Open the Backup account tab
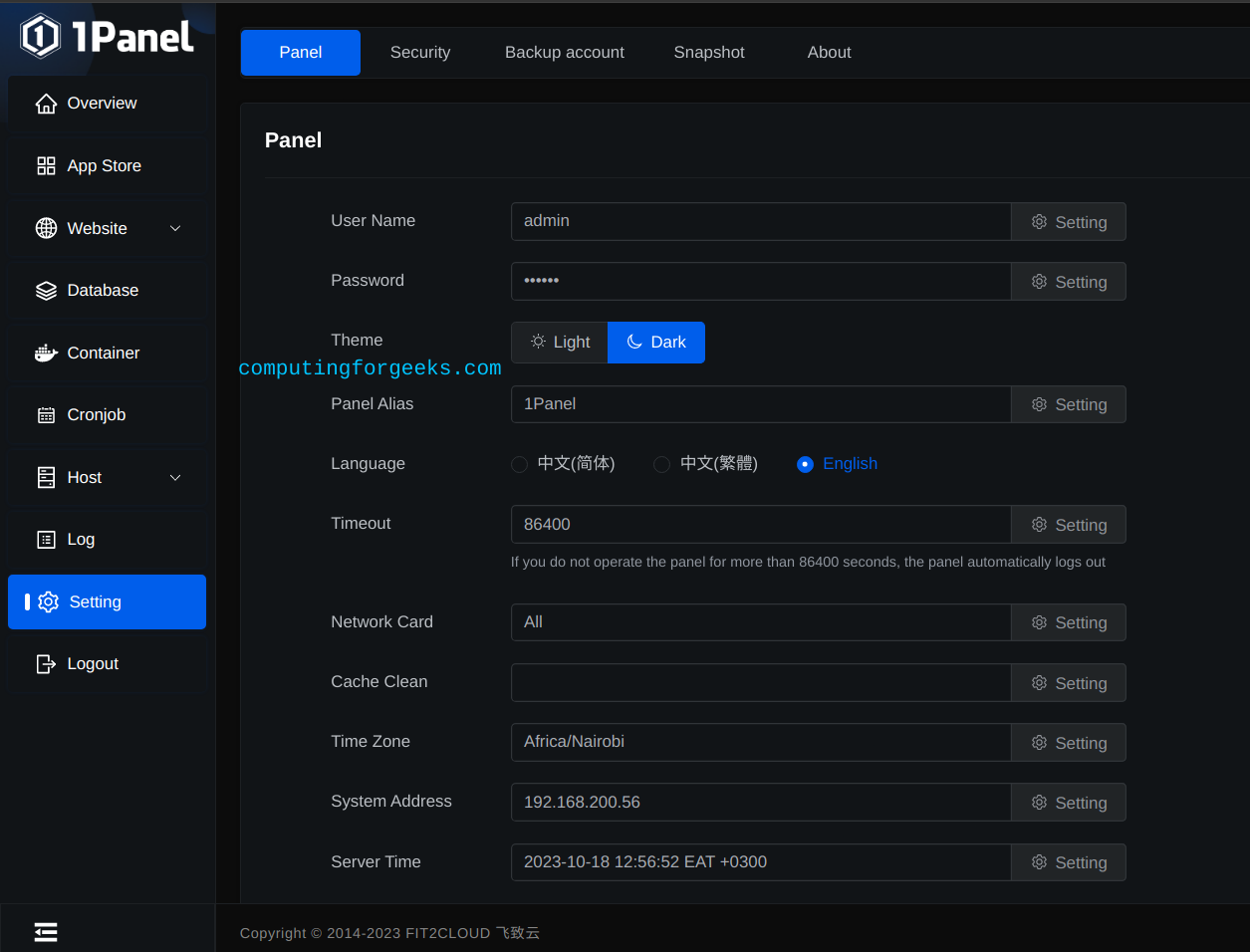This screenshot has height=952, width=1250. [565, 53]
